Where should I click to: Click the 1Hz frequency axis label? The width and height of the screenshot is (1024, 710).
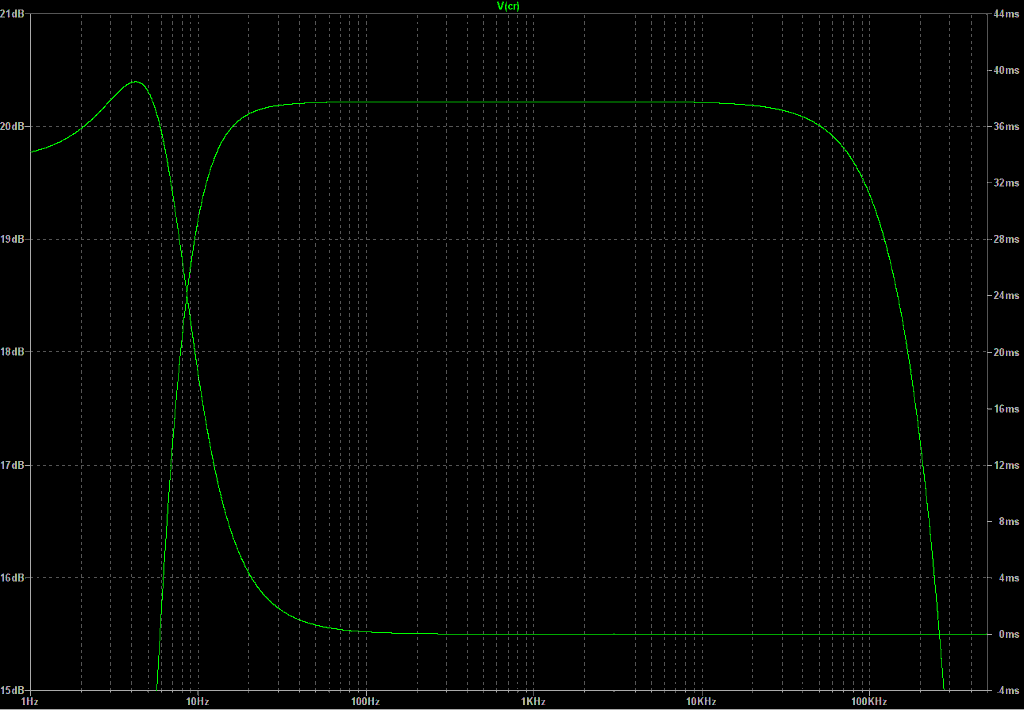click(x=30, y=702)
